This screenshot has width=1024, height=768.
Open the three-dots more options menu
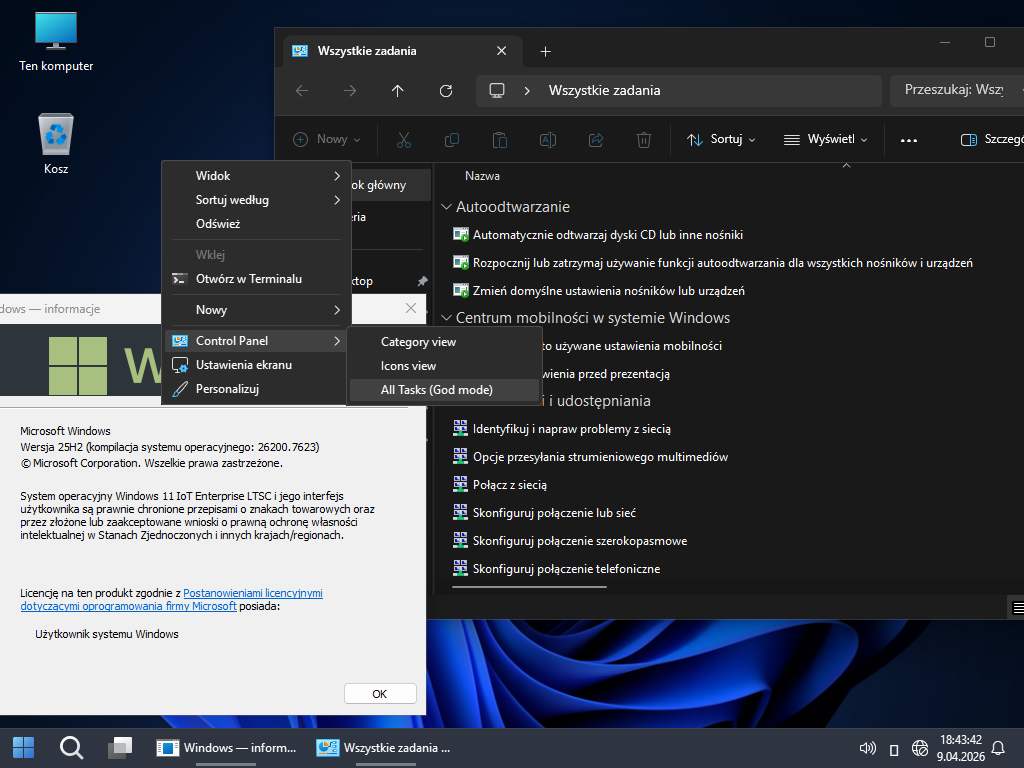(x=908, y=140)
